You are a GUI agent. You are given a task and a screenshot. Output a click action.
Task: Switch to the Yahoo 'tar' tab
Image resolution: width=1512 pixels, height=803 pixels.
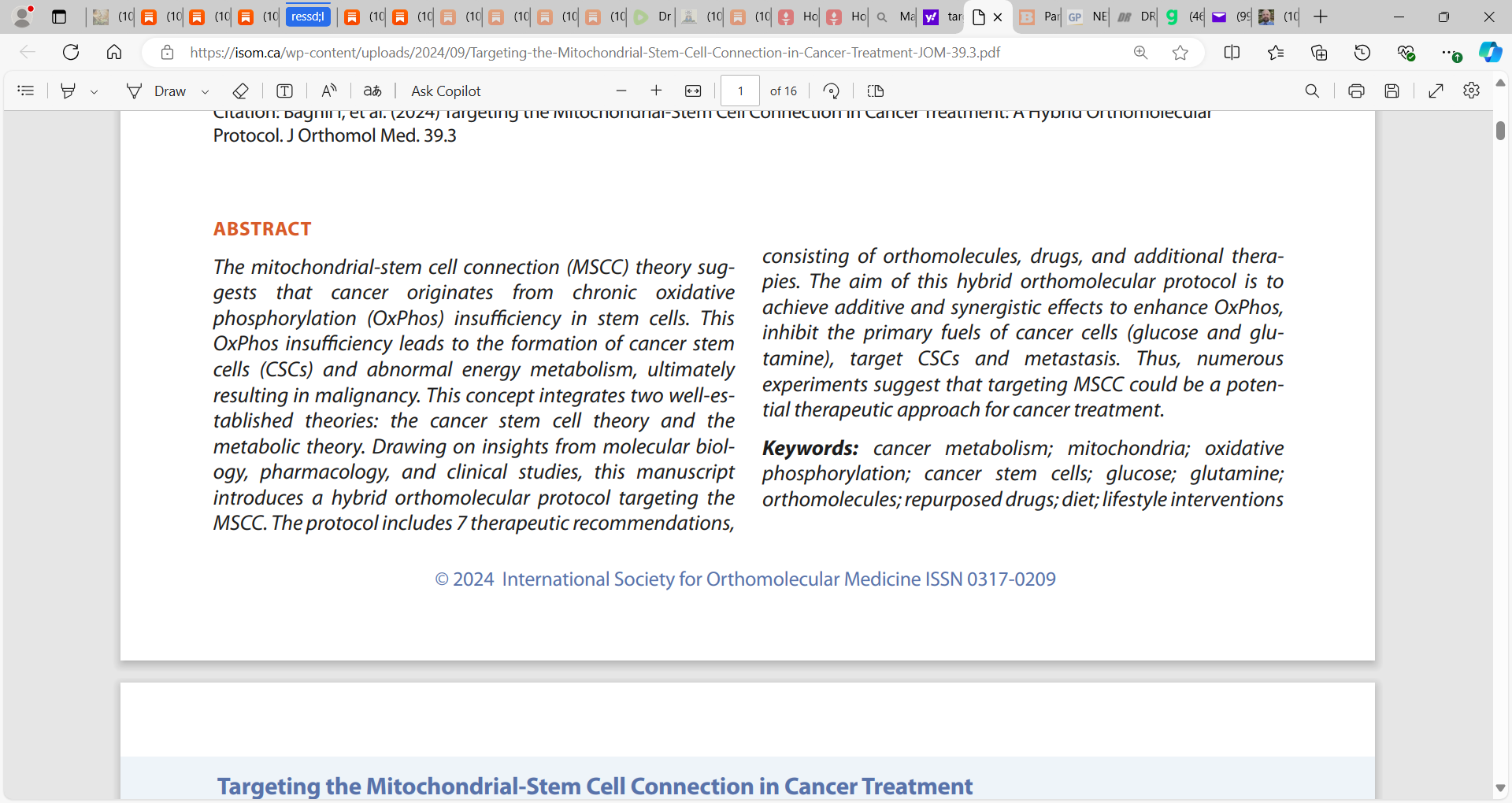point(943,17)
